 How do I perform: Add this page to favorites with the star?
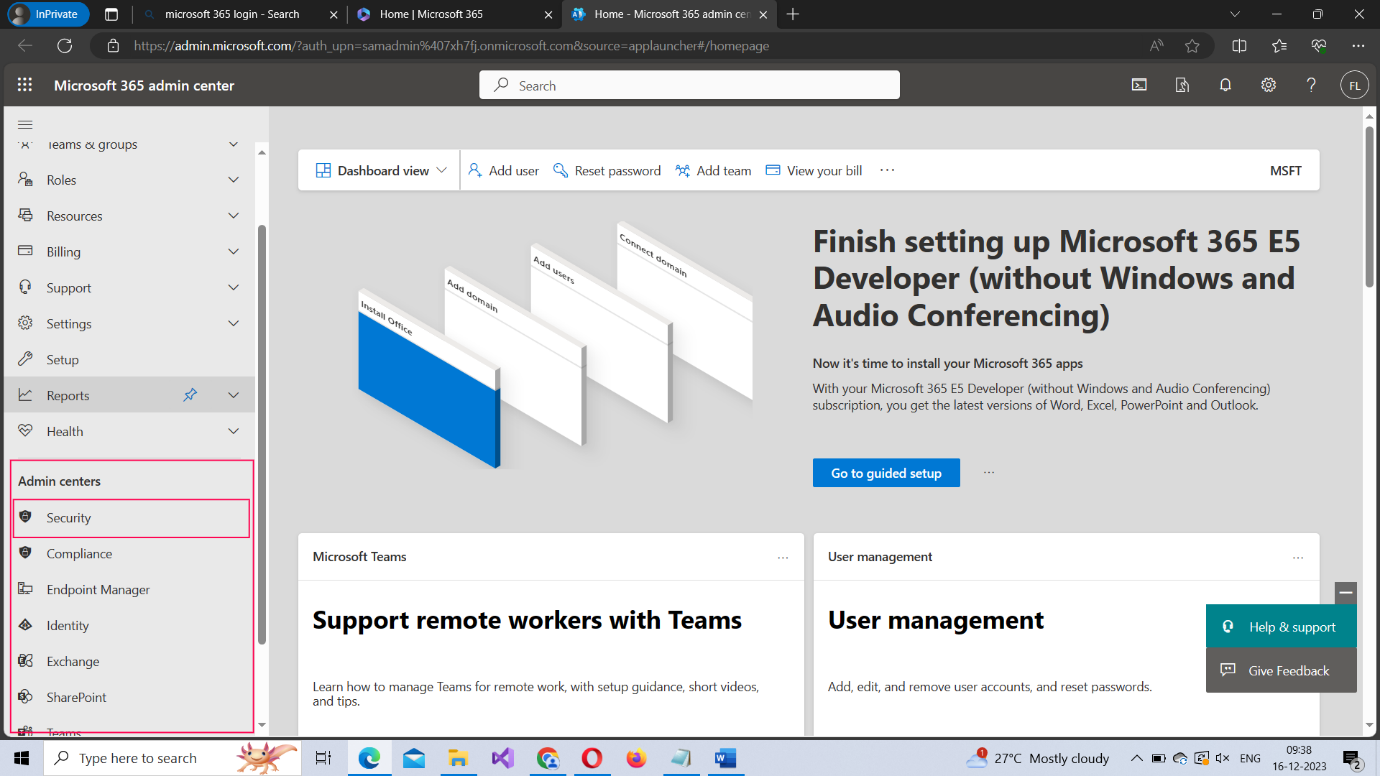(x=1192, y=46)
